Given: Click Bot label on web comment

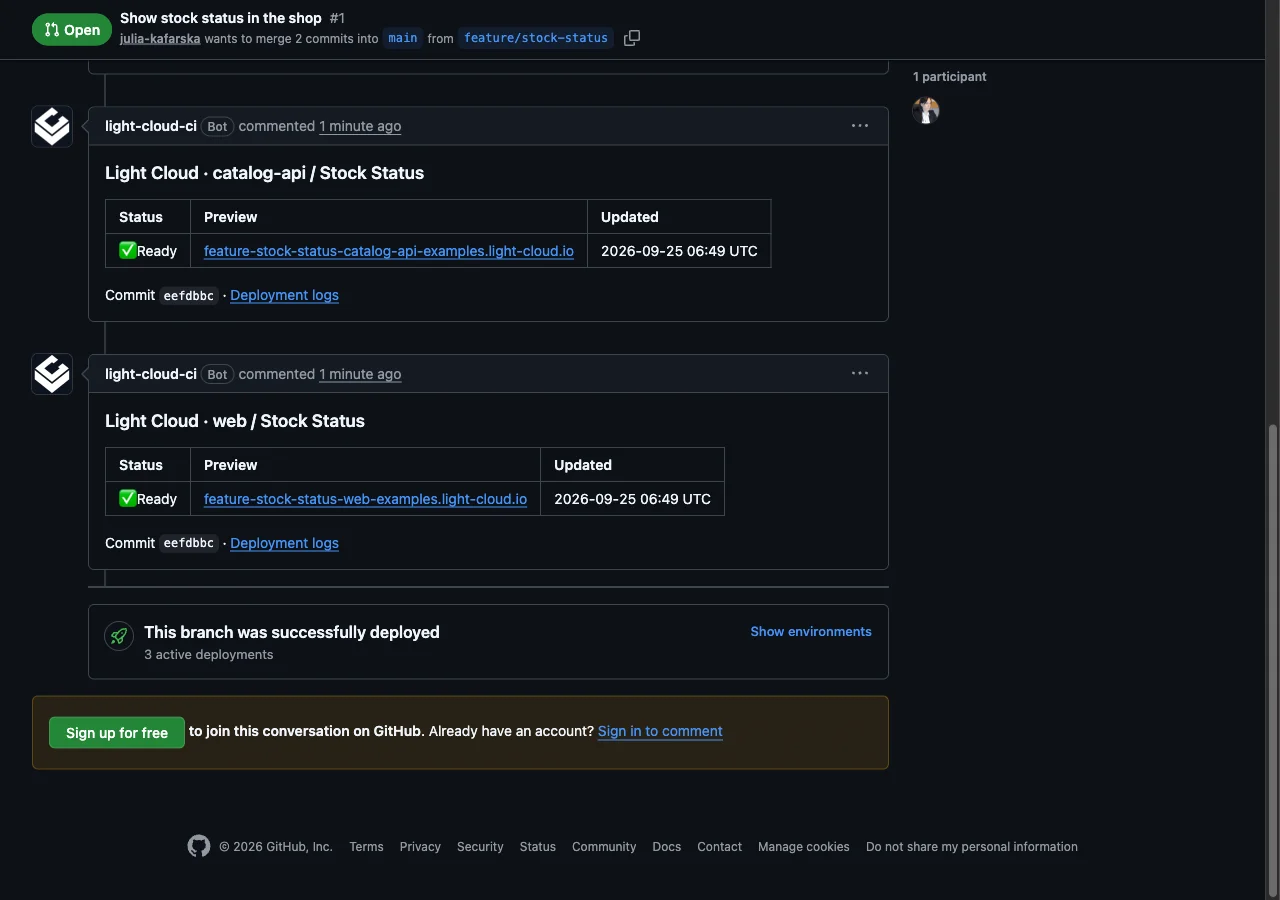Looking at the screenshot, I should pos(217,374).
